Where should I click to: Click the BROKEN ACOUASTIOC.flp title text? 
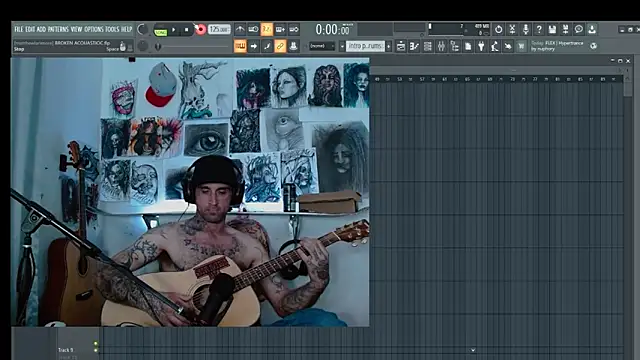click(x=82, y=43)
